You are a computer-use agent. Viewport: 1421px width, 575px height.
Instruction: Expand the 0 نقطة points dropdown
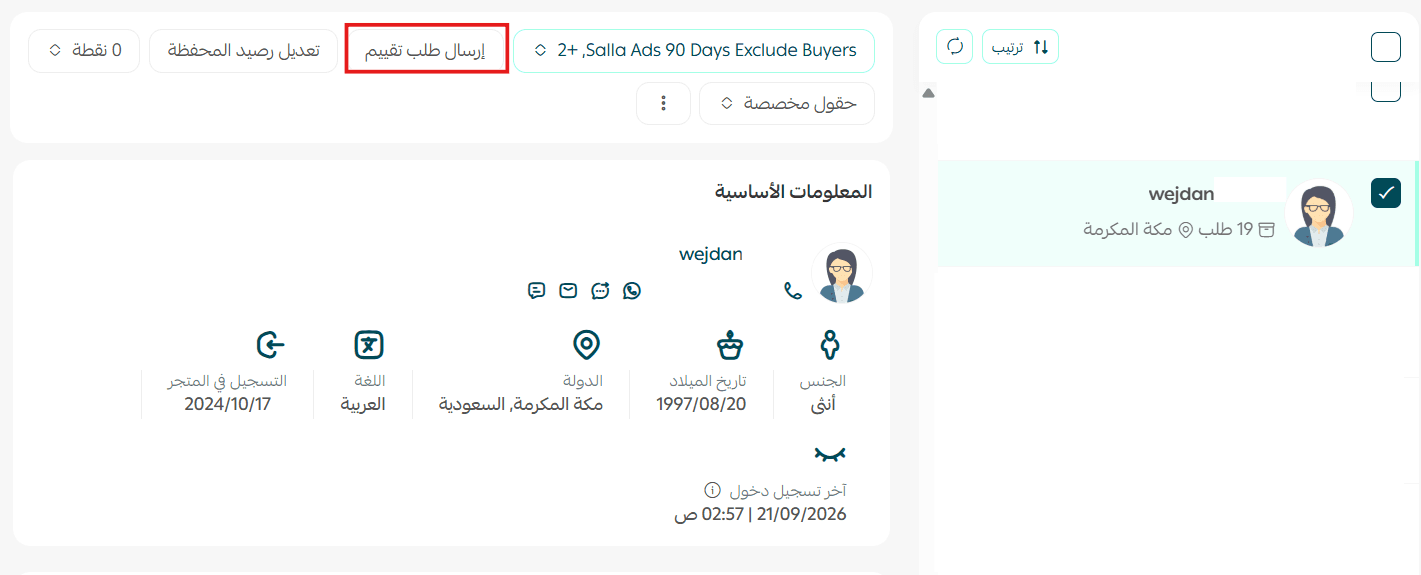(84, 50)
